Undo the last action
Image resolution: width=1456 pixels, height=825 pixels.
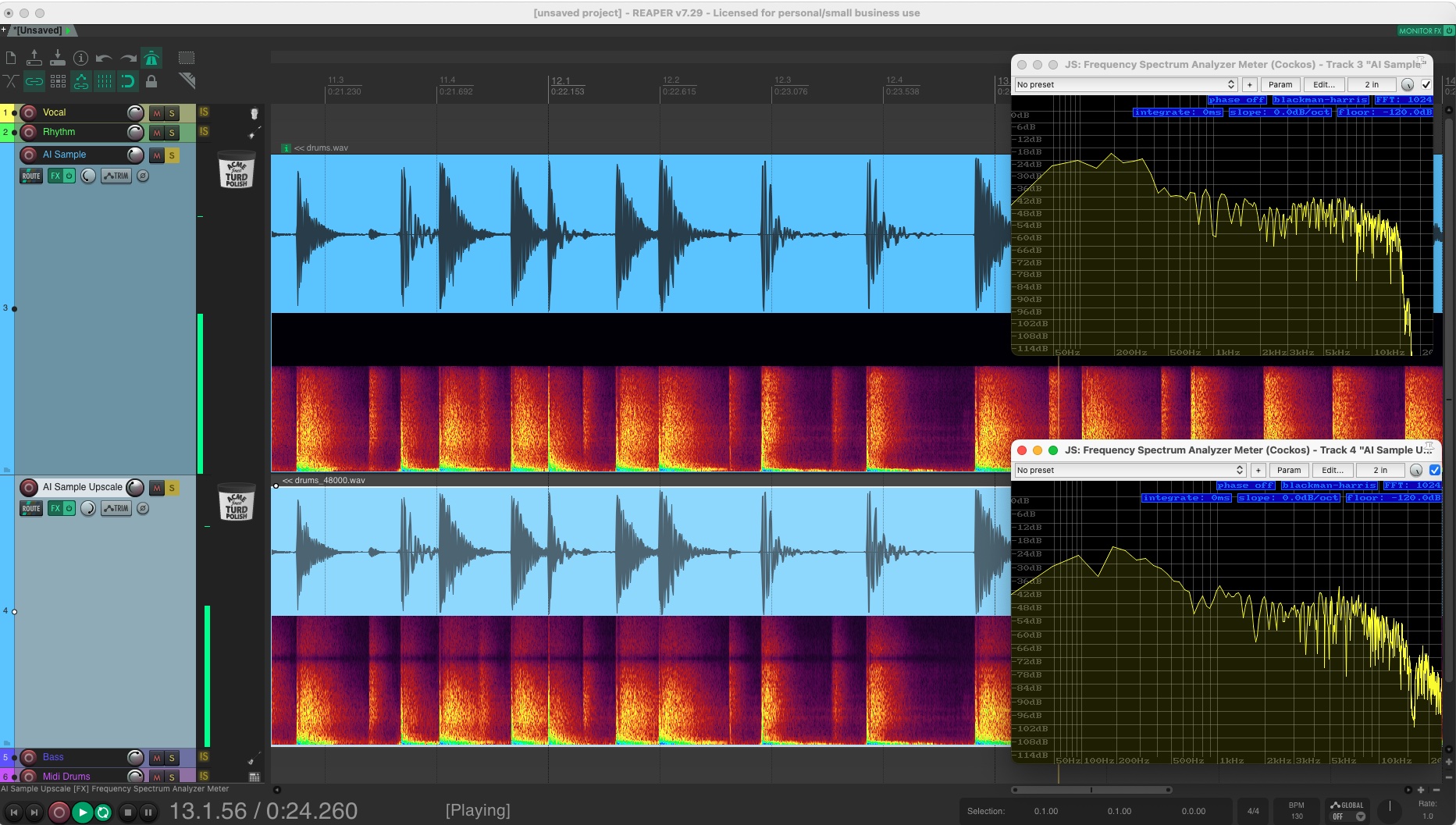(104, 58)
